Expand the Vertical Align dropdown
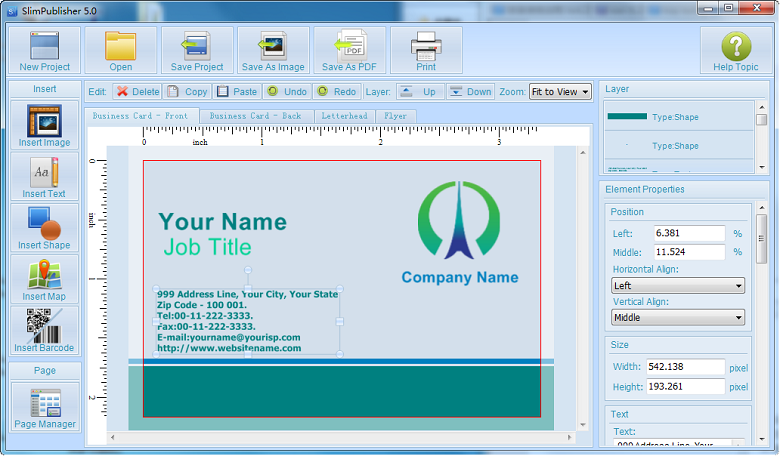Image resolution: width=780 pixels, height=456 pixels. tap(678, 318)
